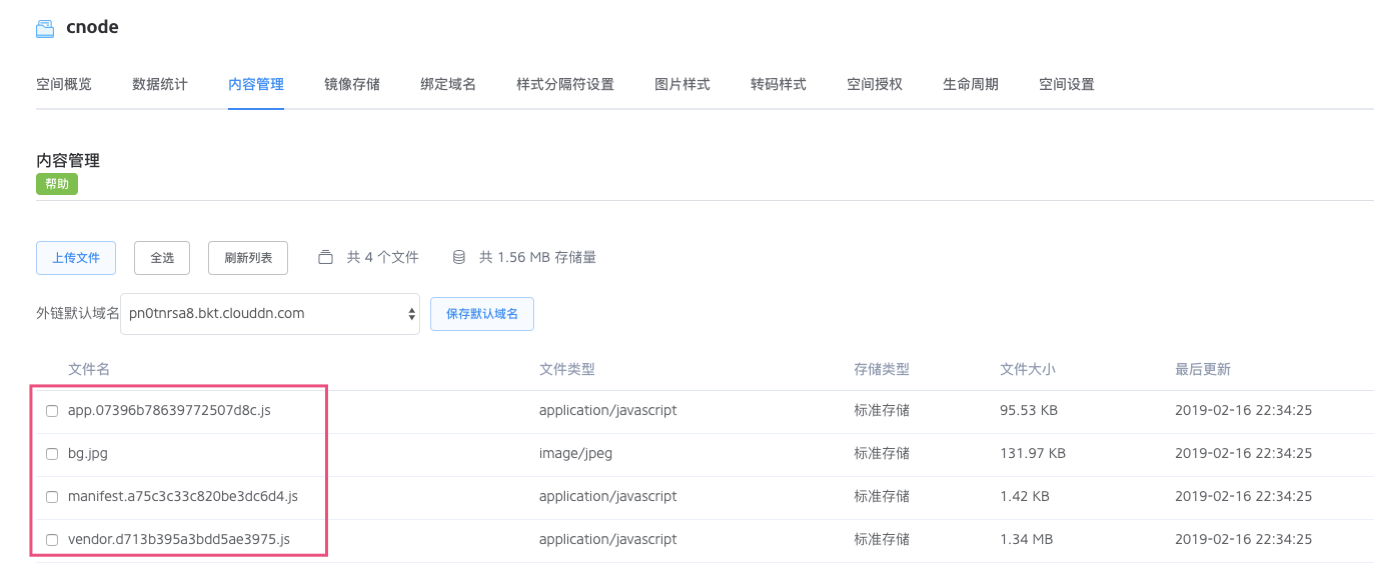This screenshot has height=571, width=1374.
Task: Click the file name vendor.d713b395a3bdd5ae3975.js
Action: (x=179, y=539)
